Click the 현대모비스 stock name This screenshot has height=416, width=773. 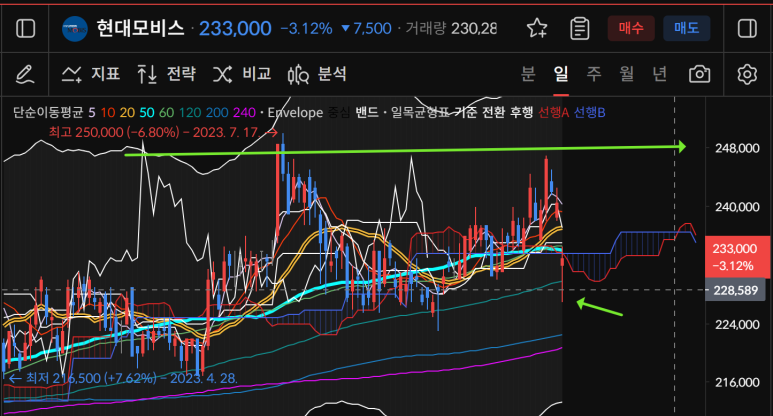(140, 29)
